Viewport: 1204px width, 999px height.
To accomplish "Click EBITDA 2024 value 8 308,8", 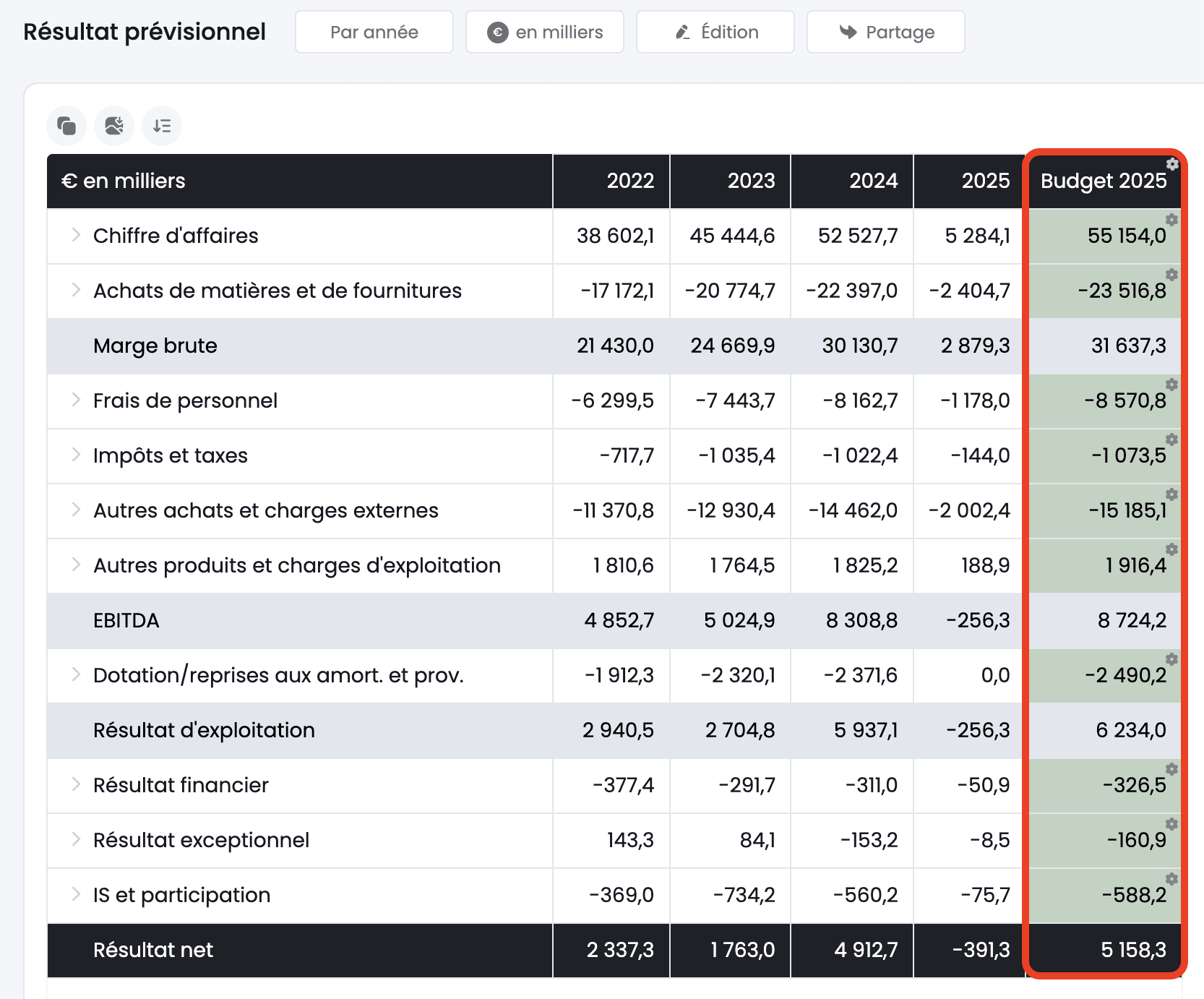I will [861, 620].
